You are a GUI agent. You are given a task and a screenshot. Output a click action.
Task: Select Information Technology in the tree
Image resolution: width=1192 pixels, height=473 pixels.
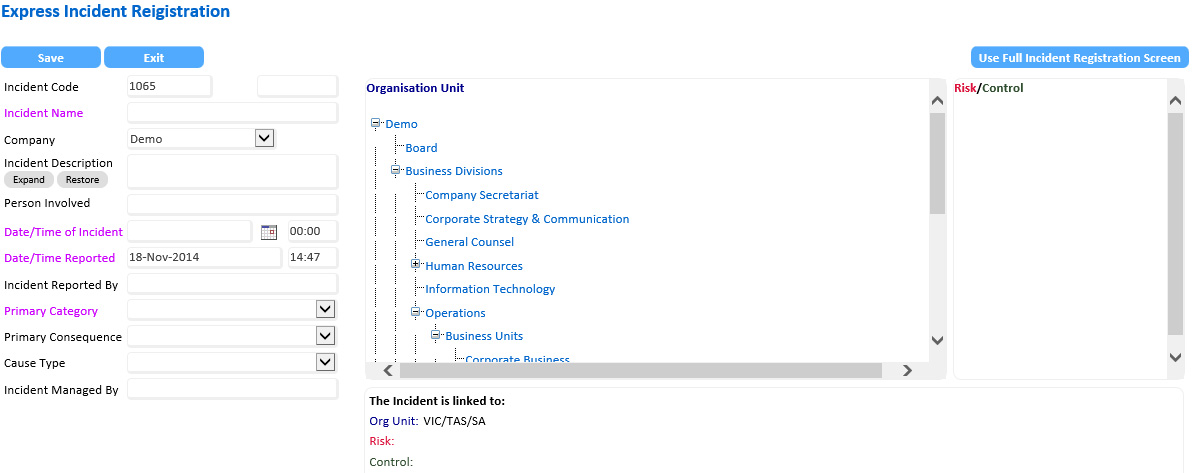[490, 289]
